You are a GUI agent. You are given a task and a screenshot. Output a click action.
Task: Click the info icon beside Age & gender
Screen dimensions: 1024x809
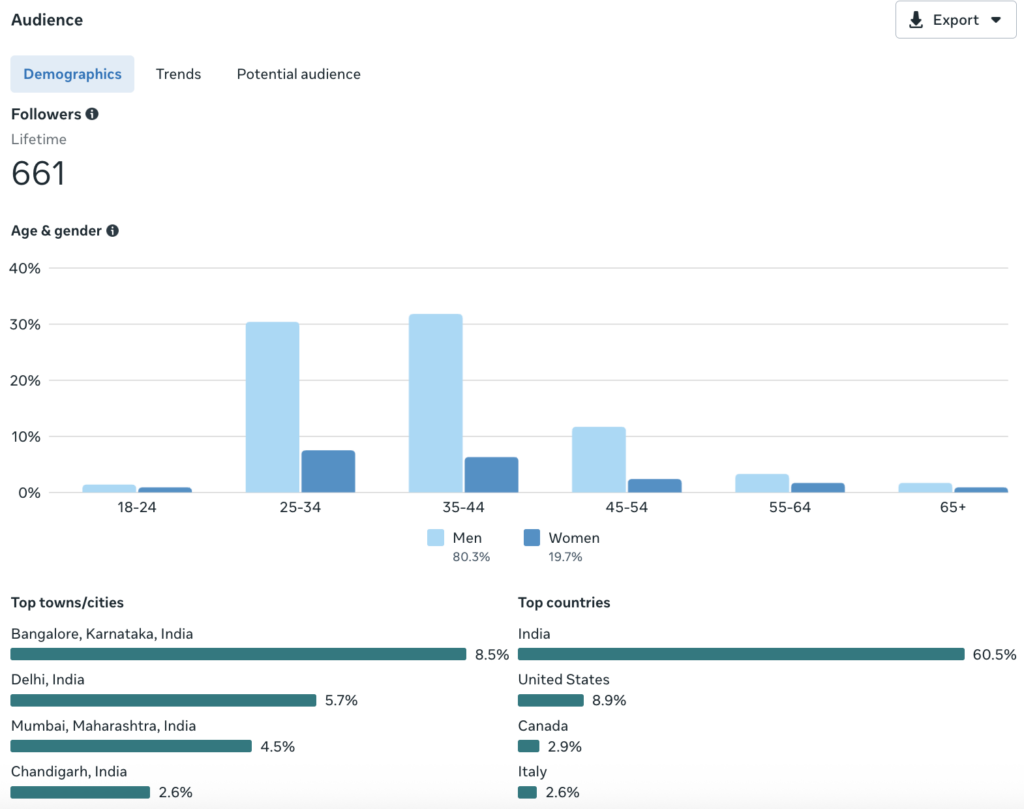pyautogui.click(x=112, y=231)
